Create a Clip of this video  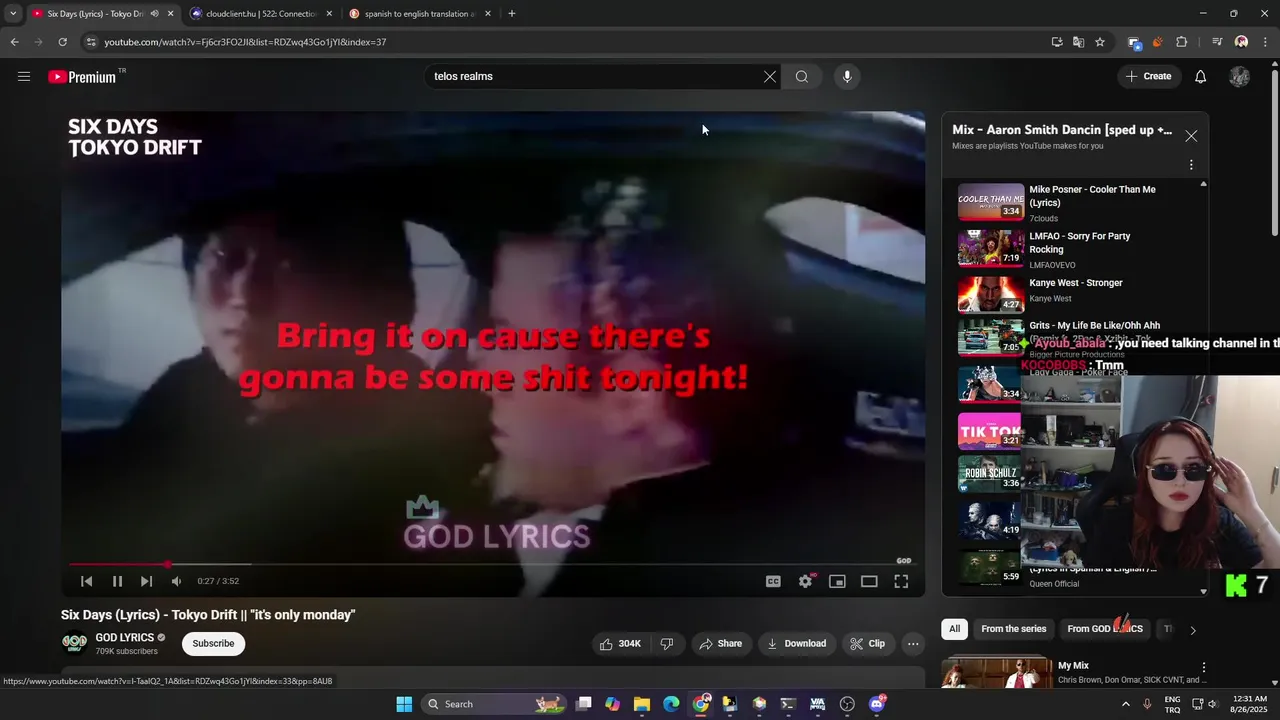pos(867,644)
